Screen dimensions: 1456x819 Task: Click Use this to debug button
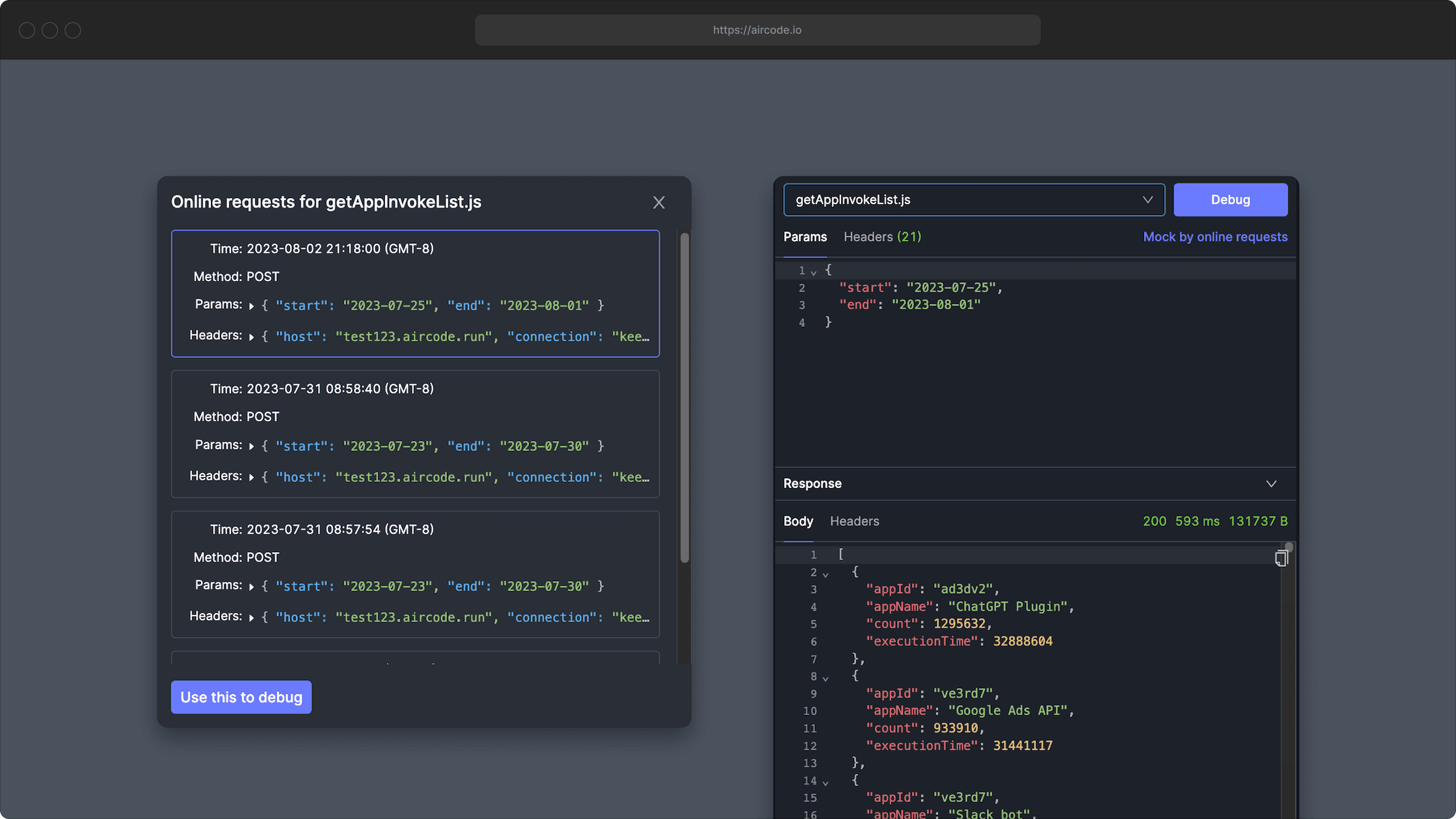pyautogui.click(x=241, y=697)
